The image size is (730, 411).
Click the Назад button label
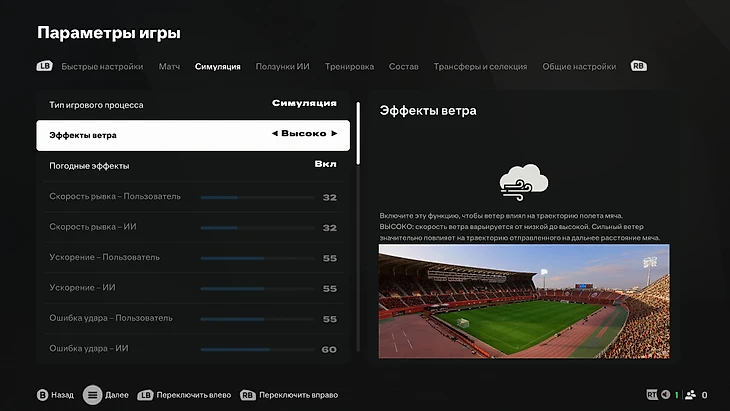pos(62,395)
